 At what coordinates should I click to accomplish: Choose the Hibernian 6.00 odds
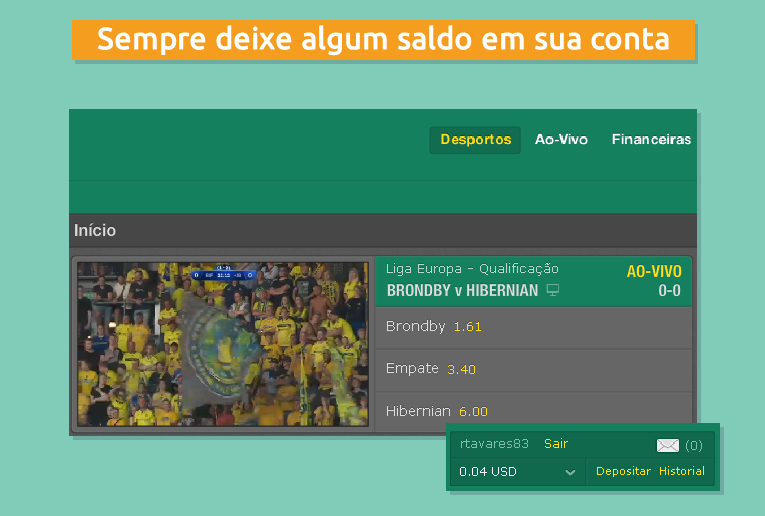pyautogui.click(x=533, y=411)
